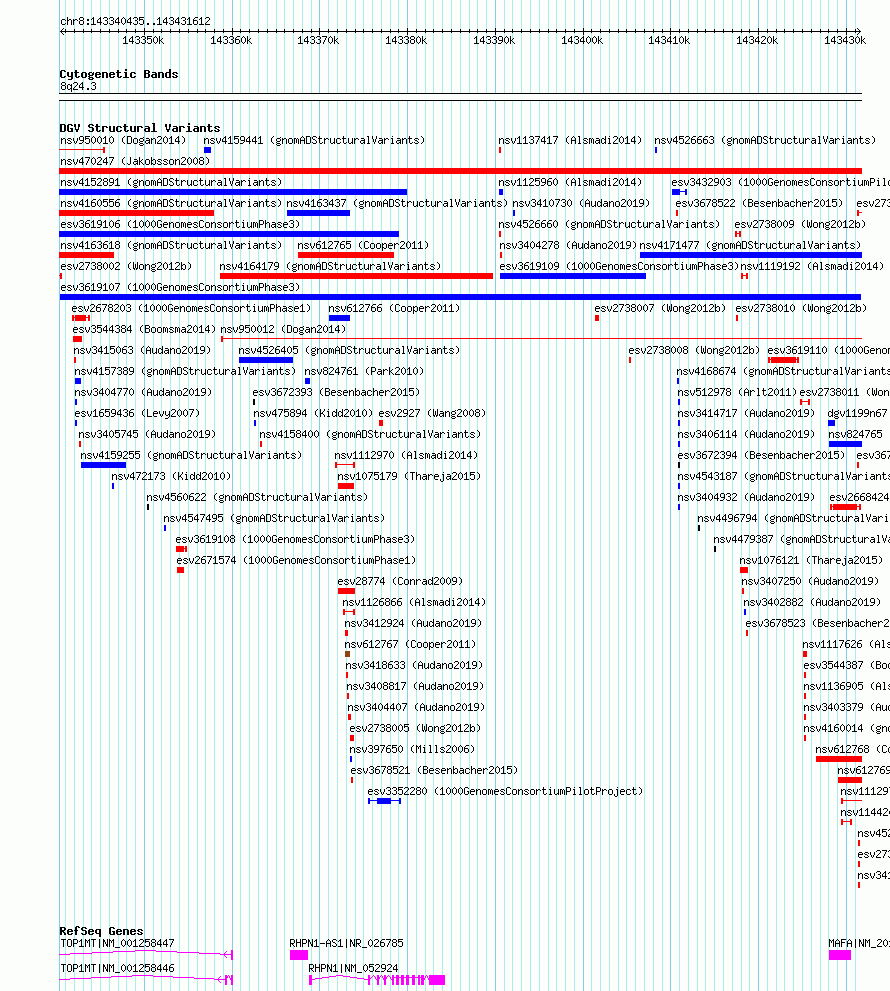Open variant nsv512978 (Arlt2011)
Screen dimensions: 890x991
coord(737,392)
